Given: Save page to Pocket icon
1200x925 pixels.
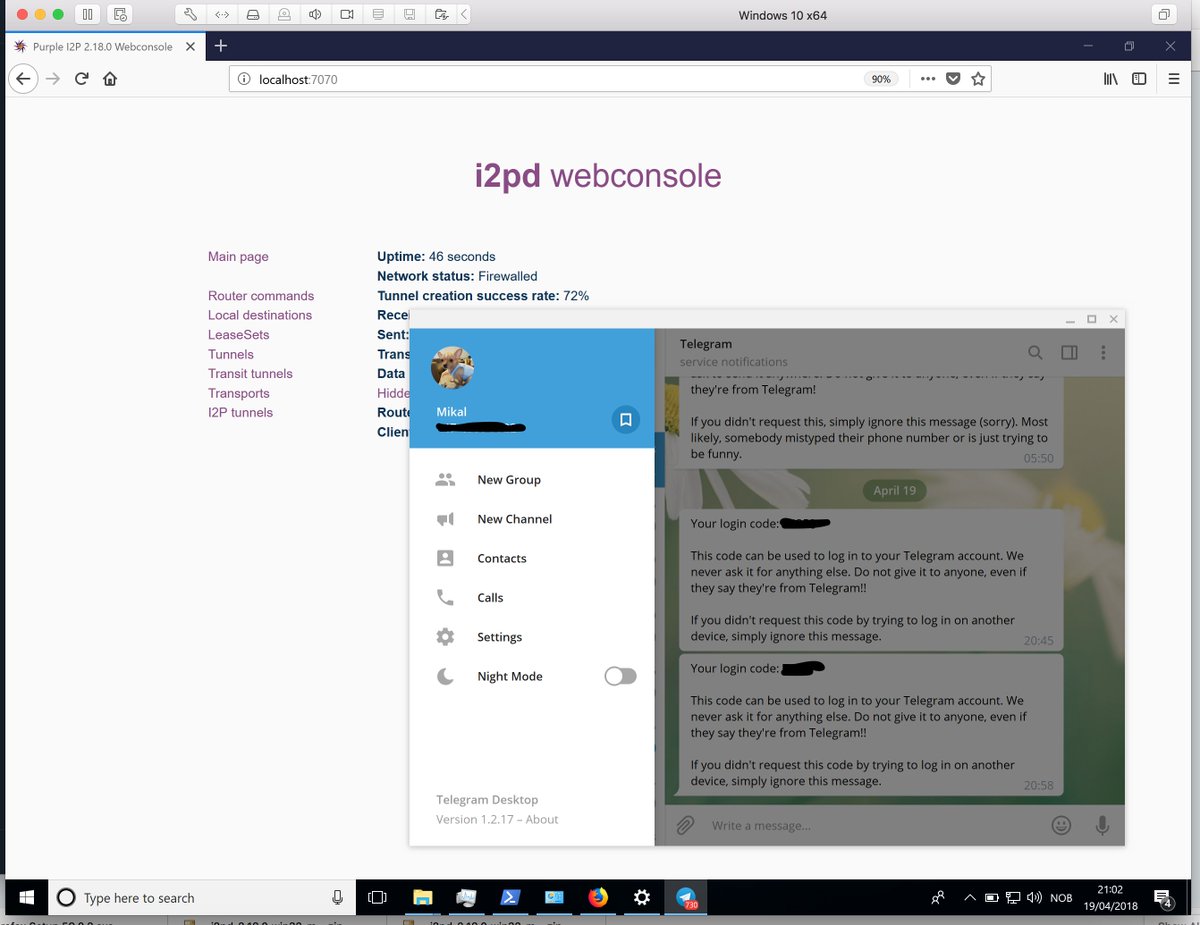Looking at the screenshot, I should [x=953, y=79].
